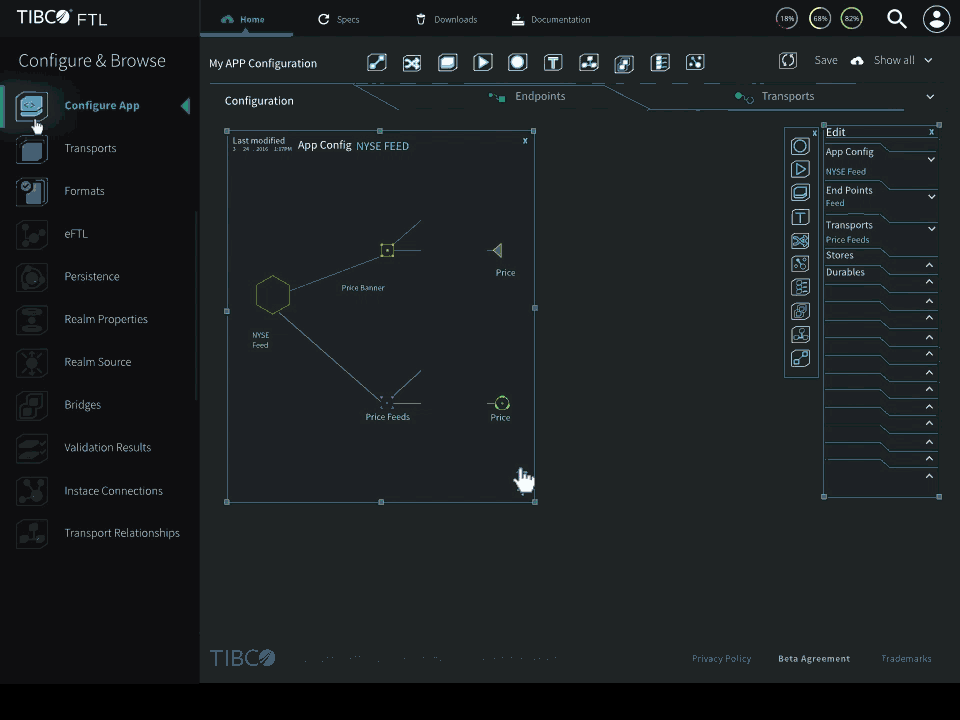Click the shuffle arrows tool in top toolbar

412,63
